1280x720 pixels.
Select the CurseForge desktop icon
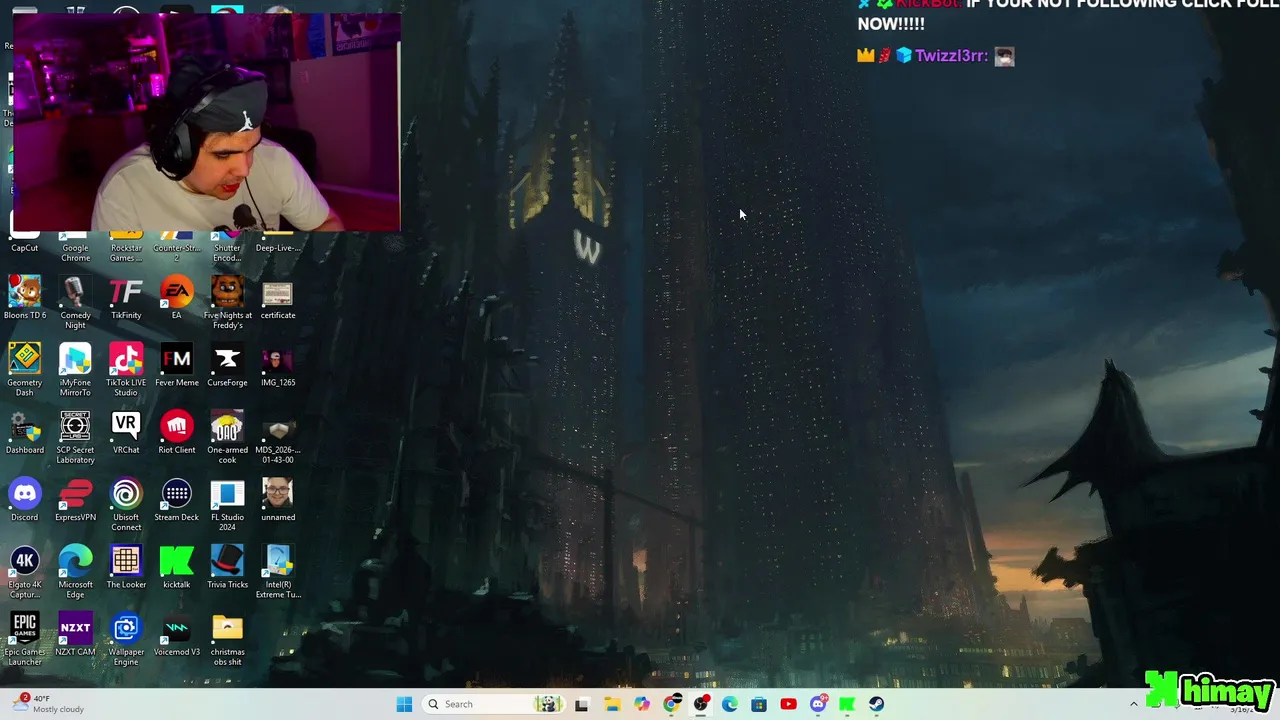pos(227,366)
